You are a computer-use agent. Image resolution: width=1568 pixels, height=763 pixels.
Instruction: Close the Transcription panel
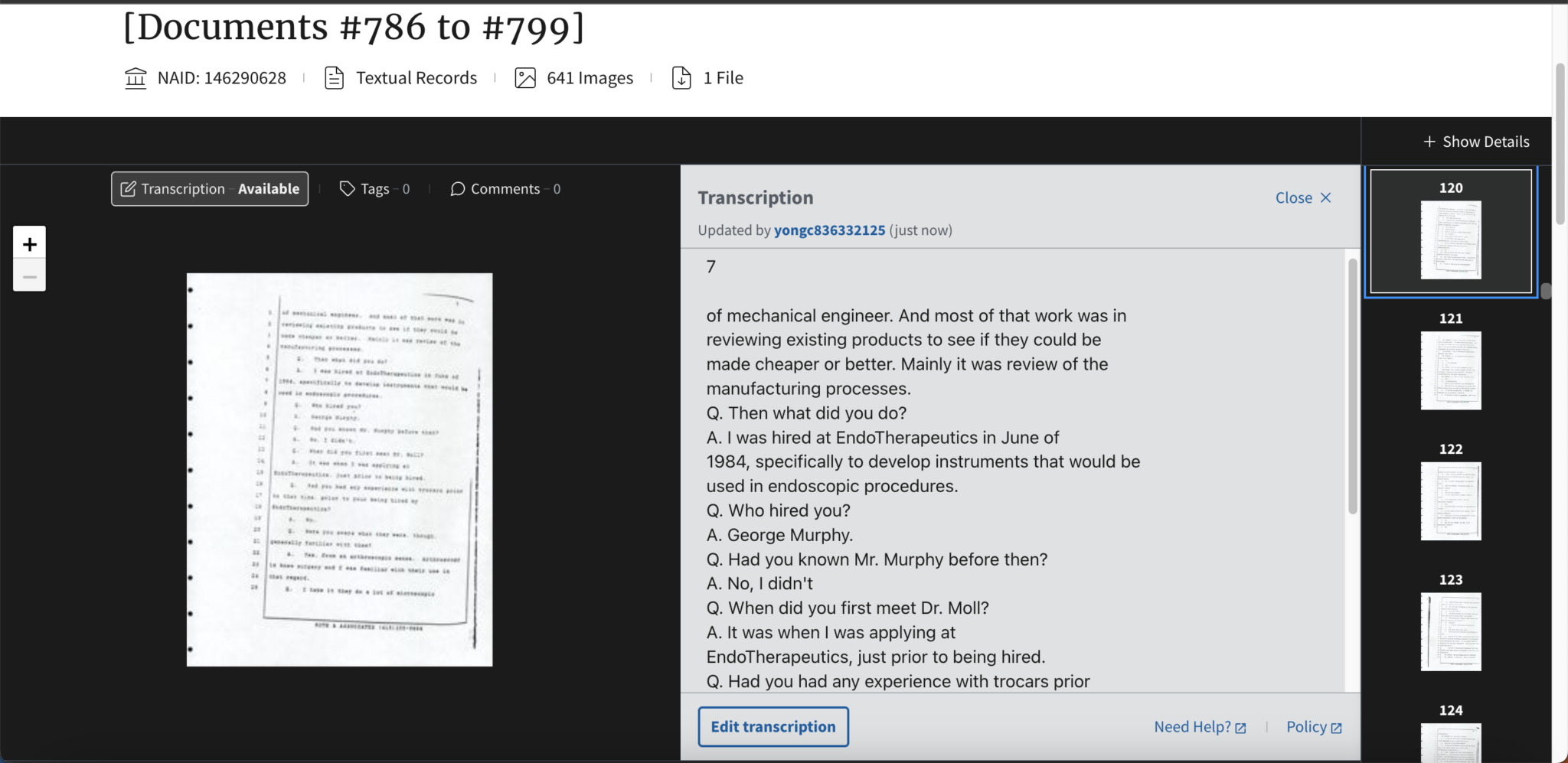pos(1304,197)
